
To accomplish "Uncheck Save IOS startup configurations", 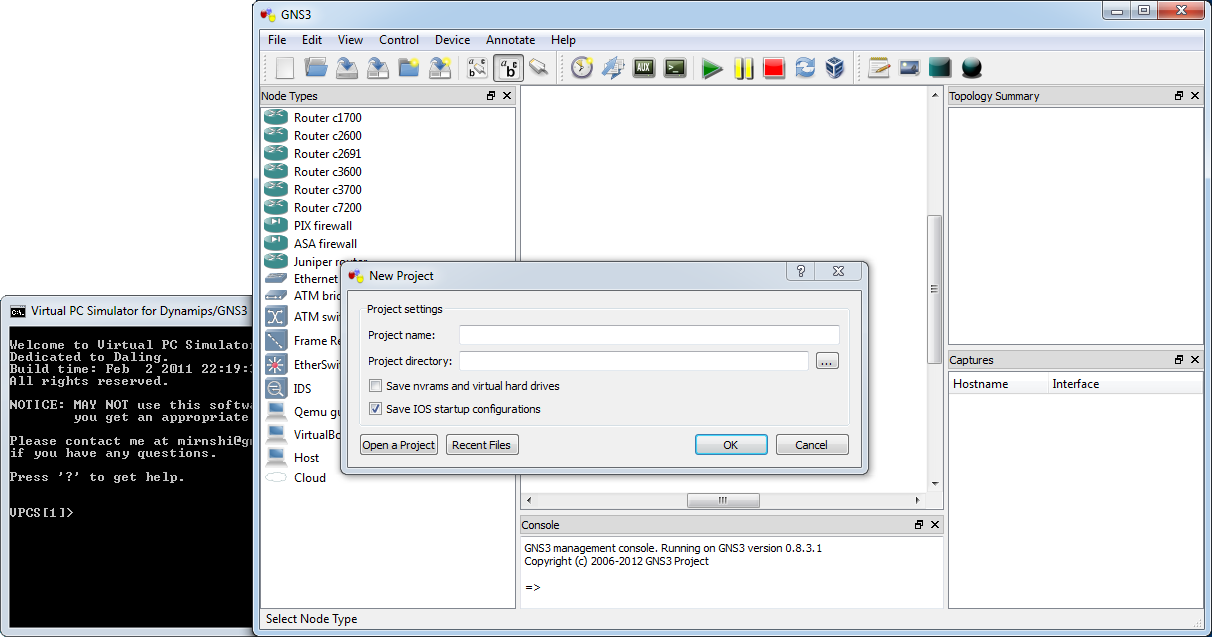I will (x=376, y=409).
